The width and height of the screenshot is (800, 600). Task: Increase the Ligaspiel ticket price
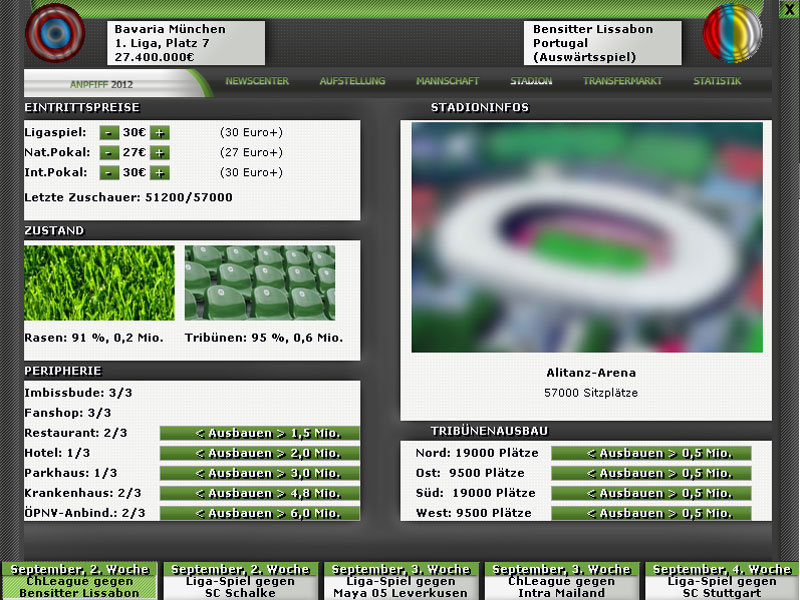[160, 133]
